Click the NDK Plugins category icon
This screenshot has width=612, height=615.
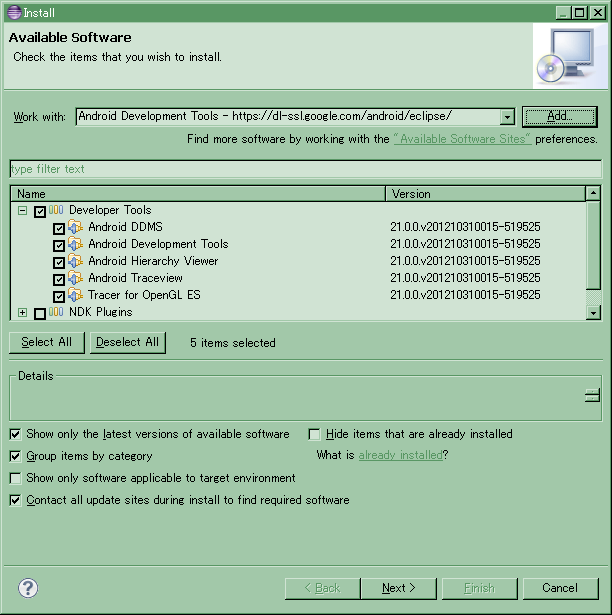[56, 312]
